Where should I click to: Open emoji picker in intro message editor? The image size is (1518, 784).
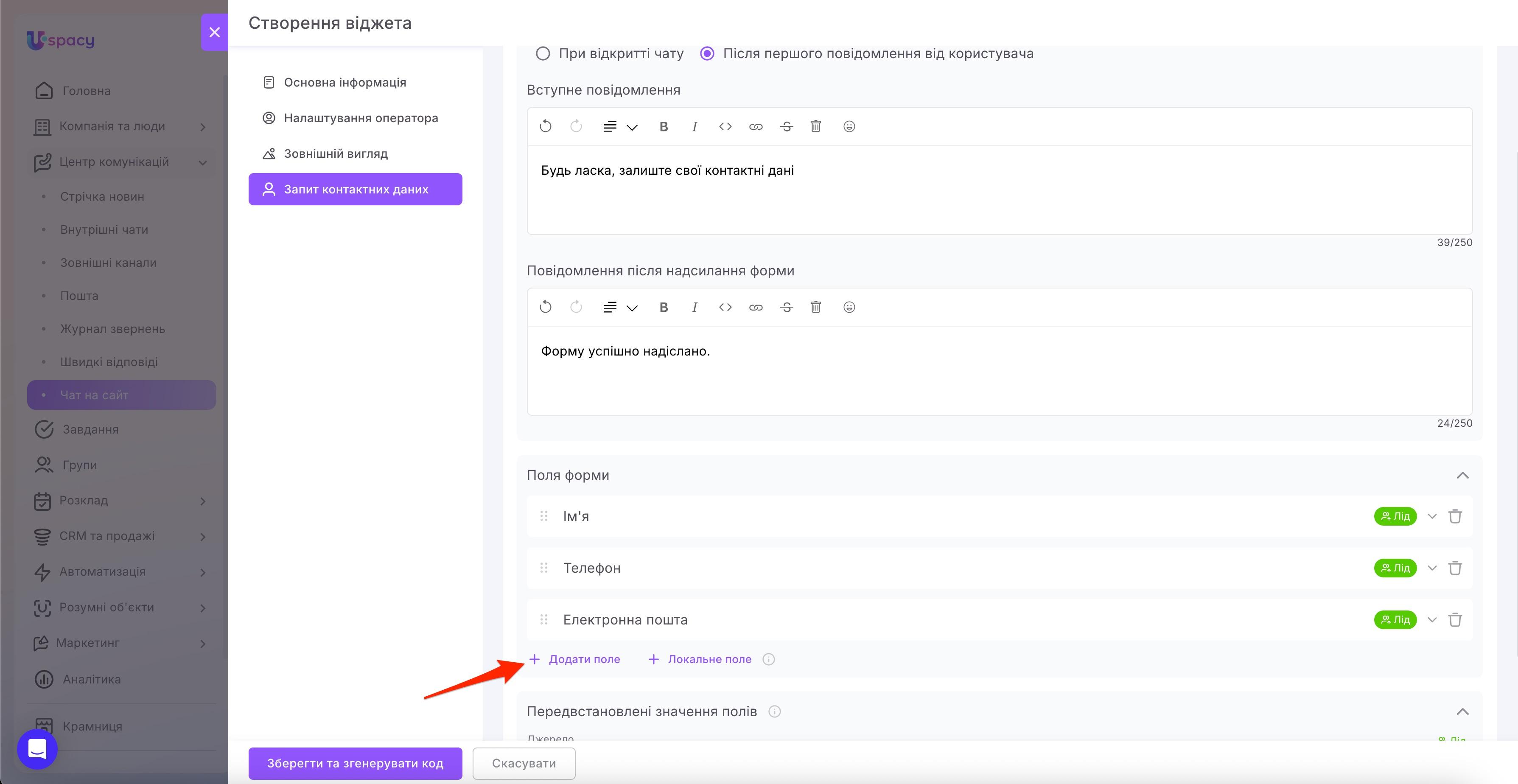point(849,127)
